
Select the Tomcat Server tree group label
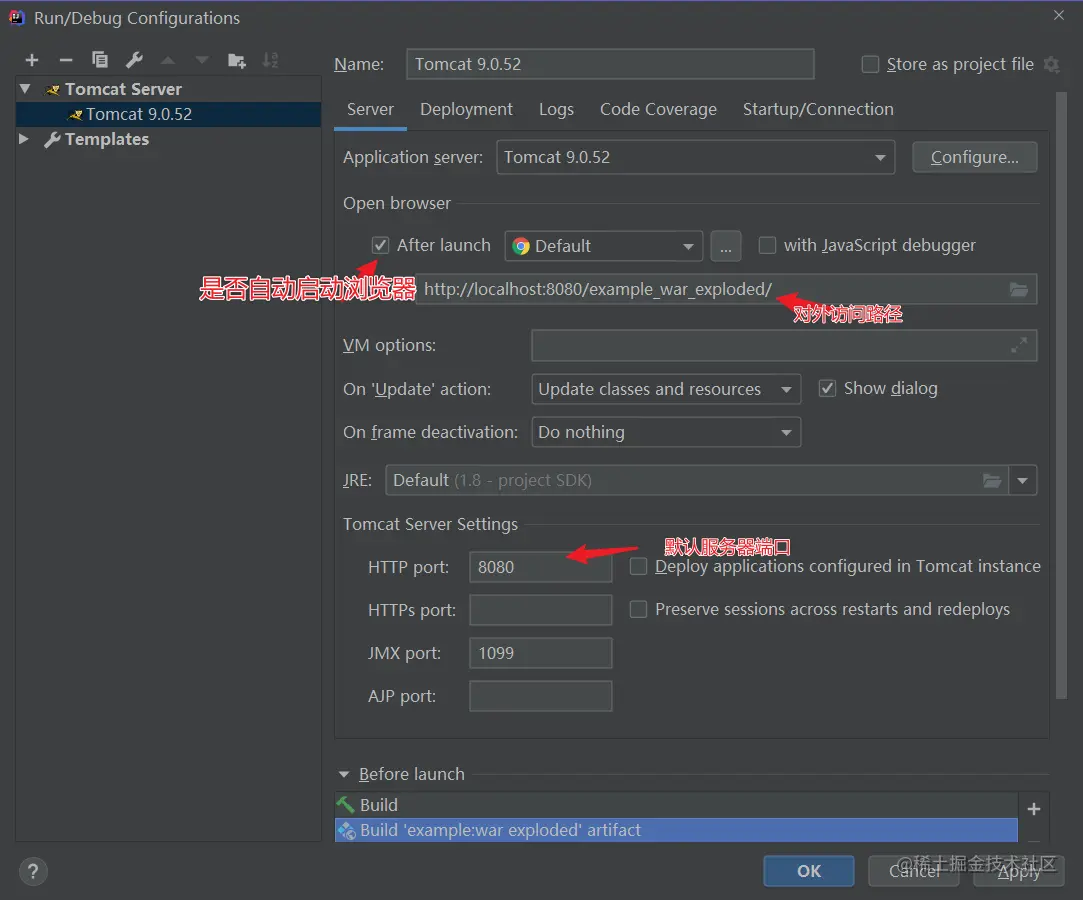click(124, 89)
